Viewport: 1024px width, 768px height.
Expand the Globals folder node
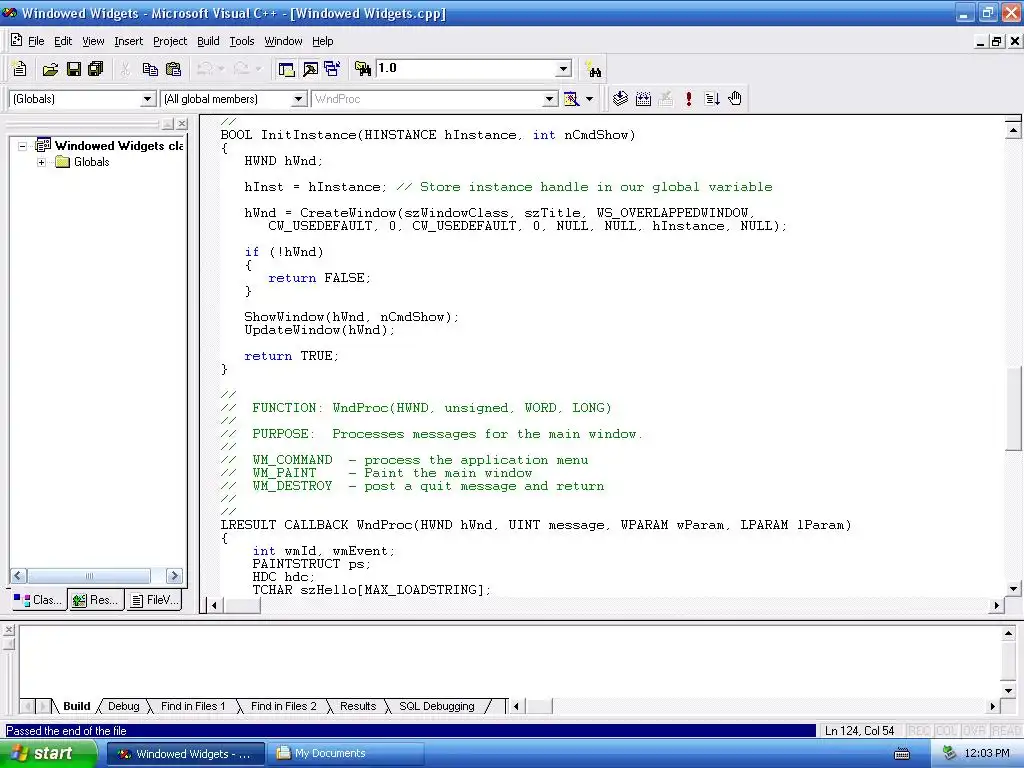click(x=42, y=162)
